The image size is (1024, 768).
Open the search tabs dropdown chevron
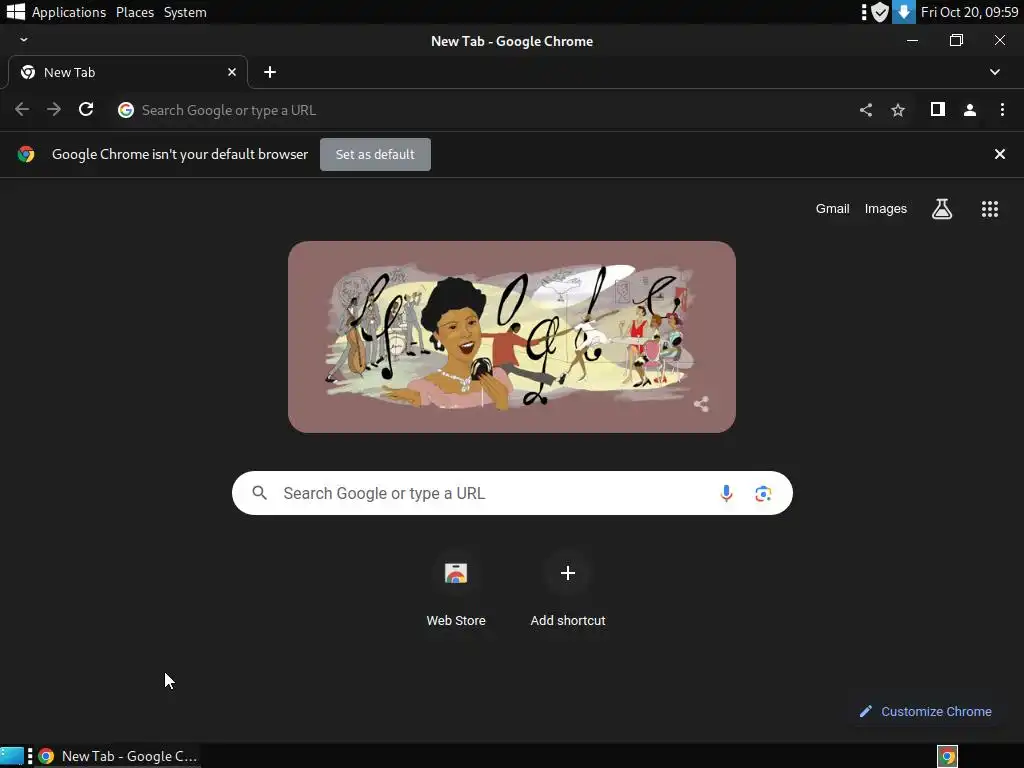tap(995, 72)
